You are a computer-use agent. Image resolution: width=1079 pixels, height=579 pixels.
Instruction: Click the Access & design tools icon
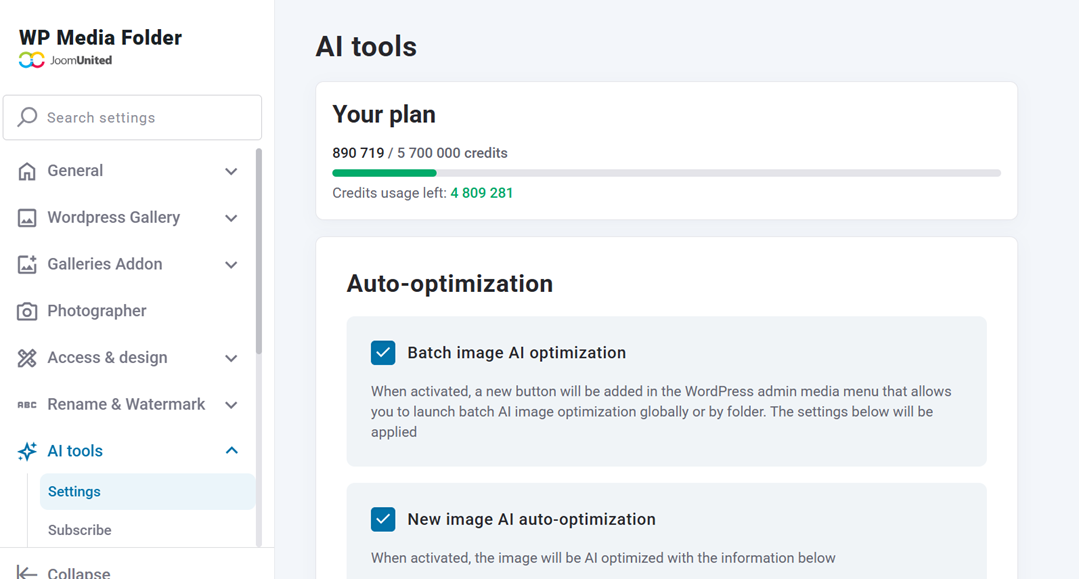point(27,357)
